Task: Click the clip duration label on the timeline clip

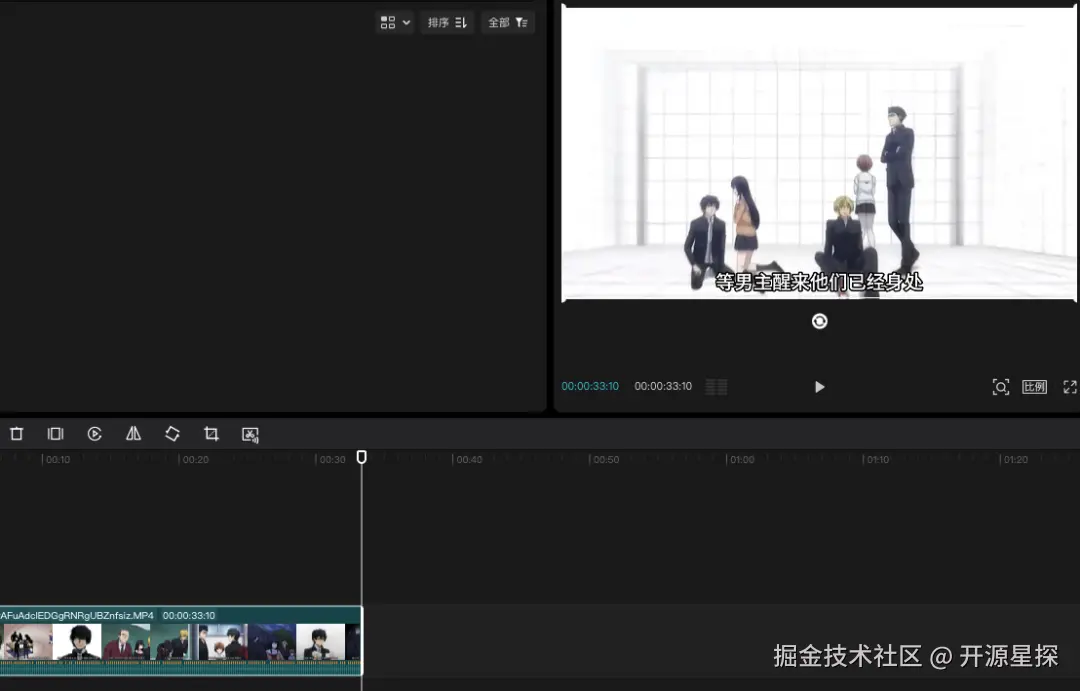Action: [x=189, y=615]
